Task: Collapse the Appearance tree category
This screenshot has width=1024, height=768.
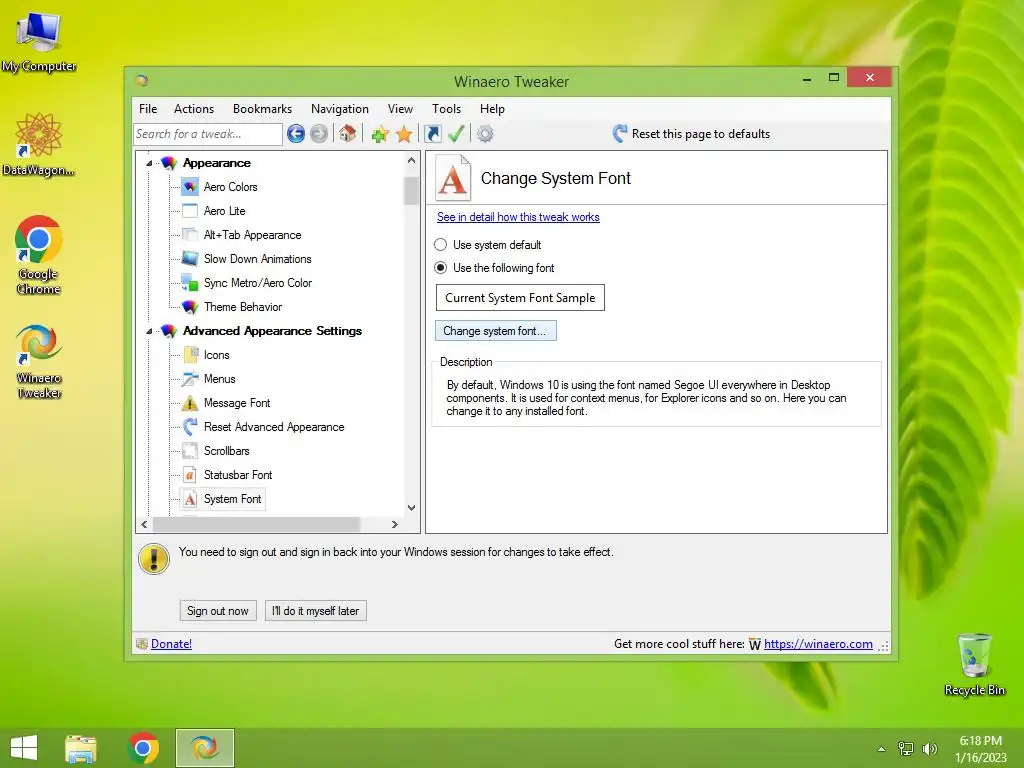Action: pos(150,163)
